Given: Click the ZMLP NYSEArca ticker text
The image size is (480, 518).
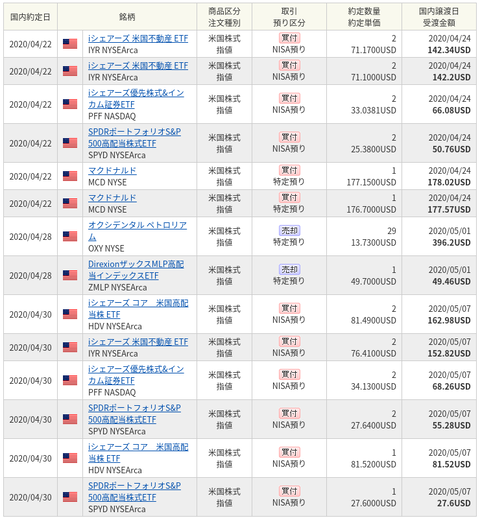Looking at the screenshot, I should click(x=117, y=287).
